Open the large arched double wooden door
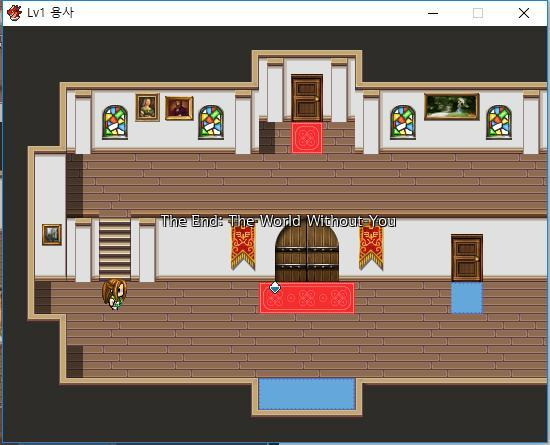 pyautogui.click(x=307, y=251)
